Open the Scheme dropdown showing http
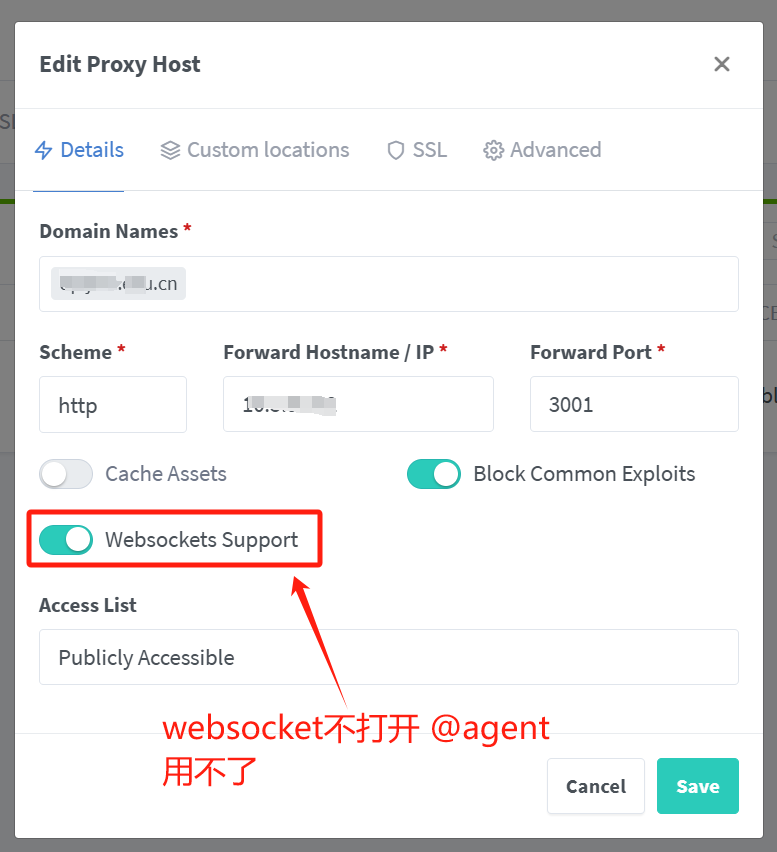Image resolution: width=777 pixels, height=852 pixels. tap(113, 404)
